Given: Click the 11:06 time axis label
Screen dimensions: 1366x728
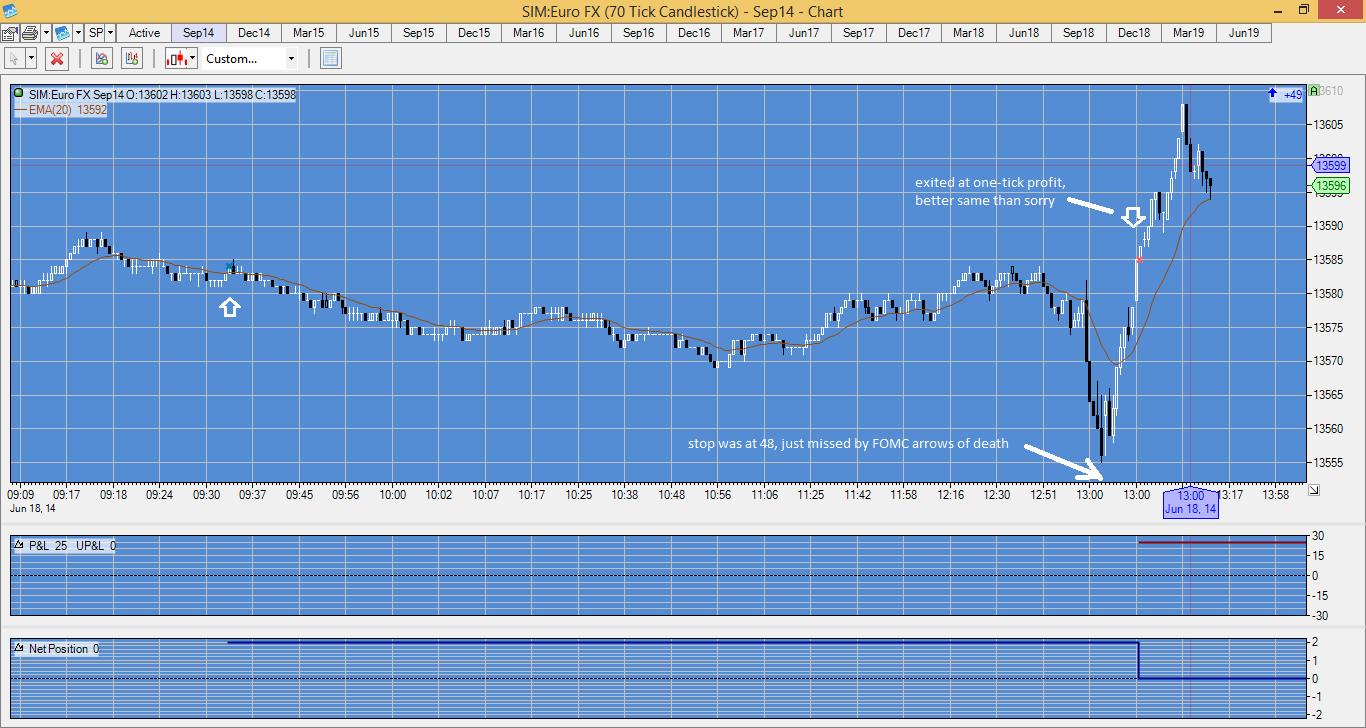Looking at the screenshot, I should pos(765,495).
